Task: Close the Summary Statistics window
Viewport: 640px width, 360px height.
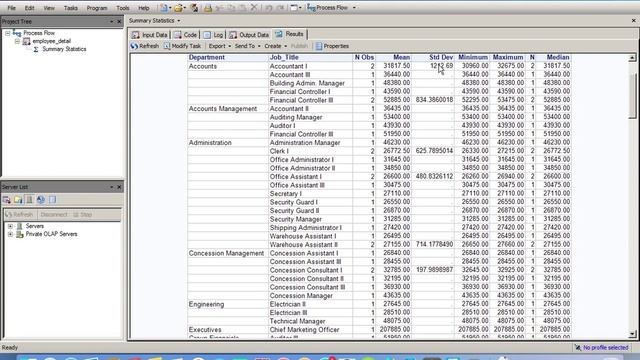Action: tap(633, 20)
